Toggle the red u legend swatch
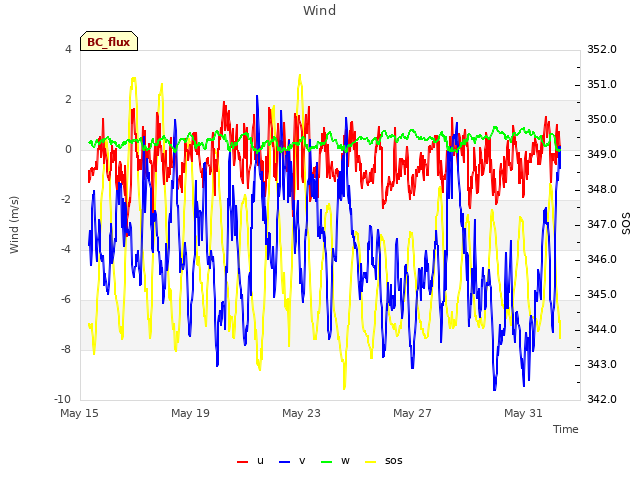This screenshot has height=480, width=640. (x=242, y=462)
